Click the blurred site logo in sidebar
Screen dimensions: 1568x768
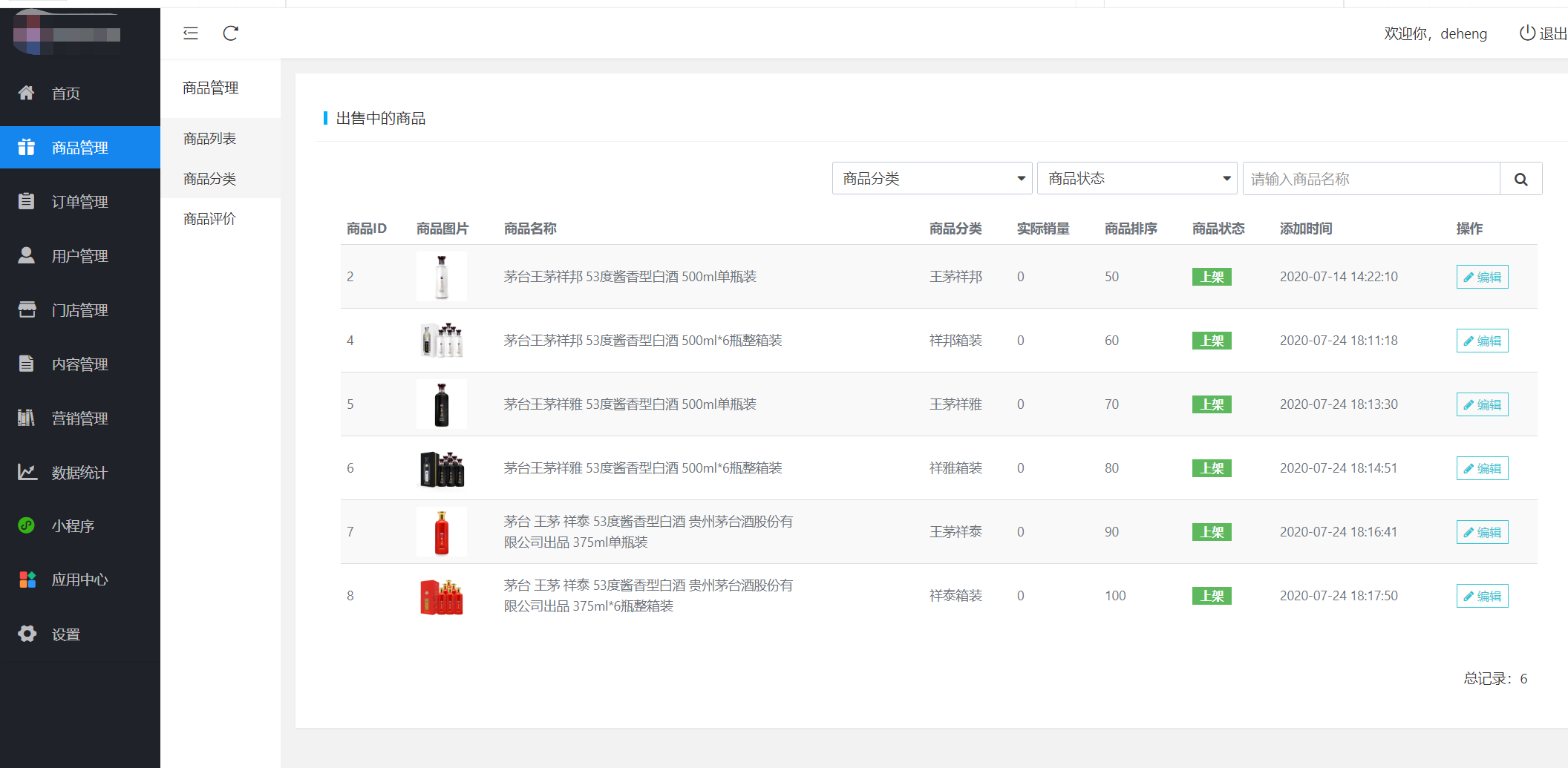pos(68,34)
